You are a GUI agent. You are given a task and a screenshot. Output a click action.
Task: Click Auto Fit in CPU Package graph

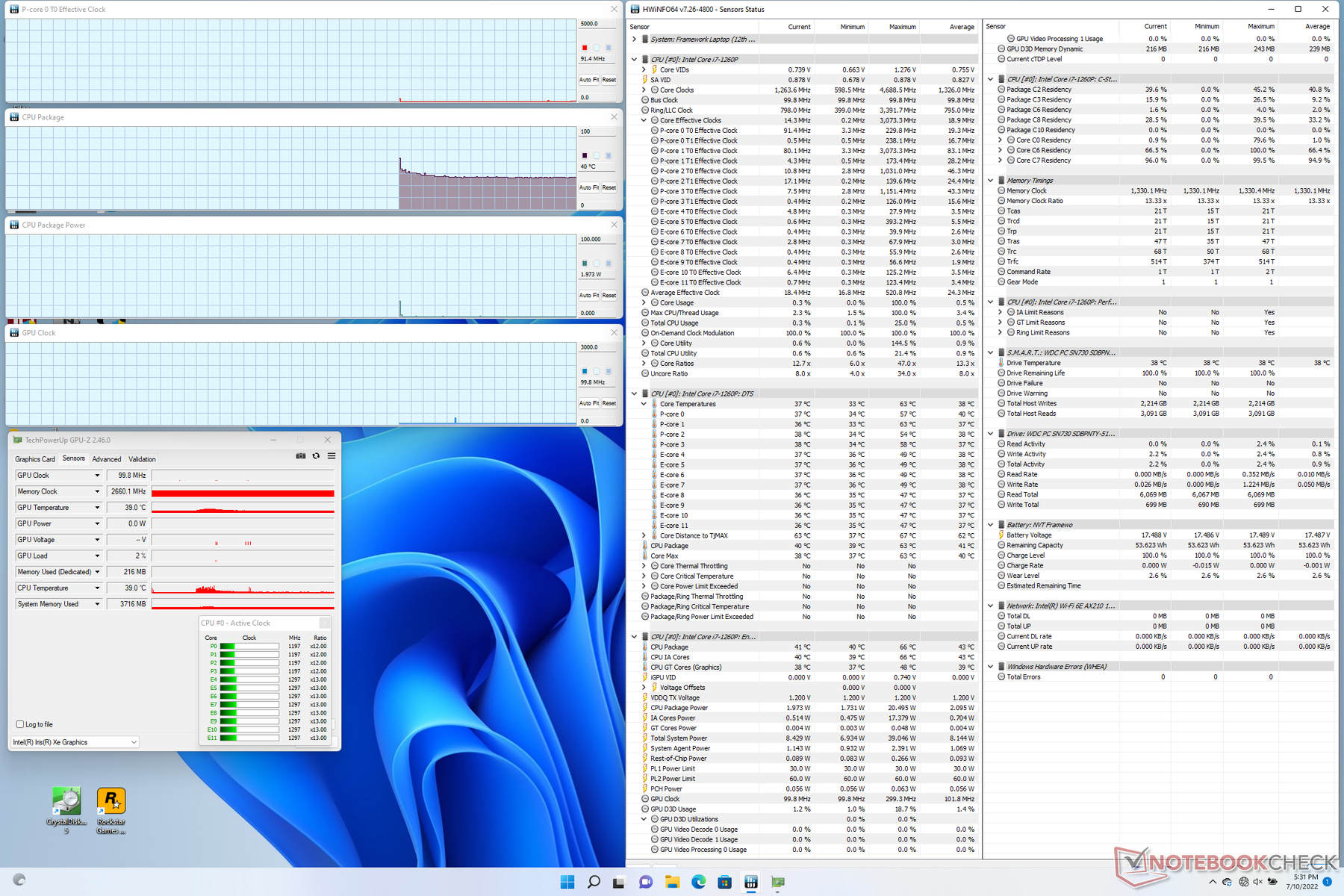pos(589,187)
